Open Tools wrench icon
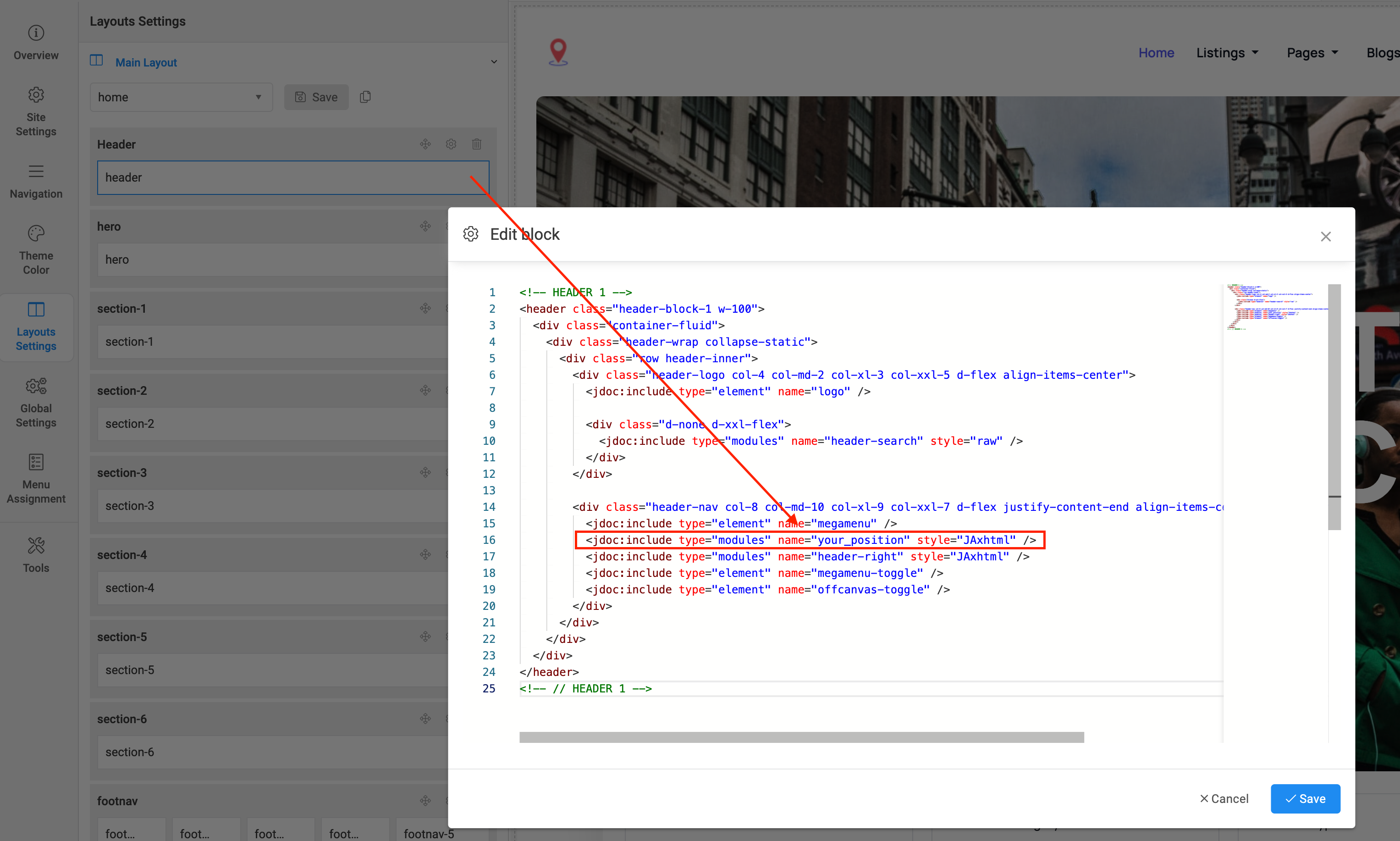Viewport: 1400px width, 841px height. (x=36, y=545)
